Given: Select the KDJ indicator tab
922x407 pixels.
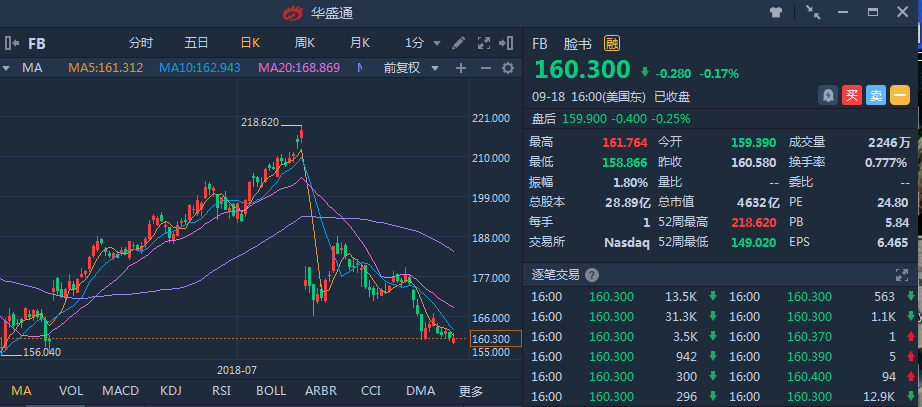Looking at the screenshot, I should (171, 391).
